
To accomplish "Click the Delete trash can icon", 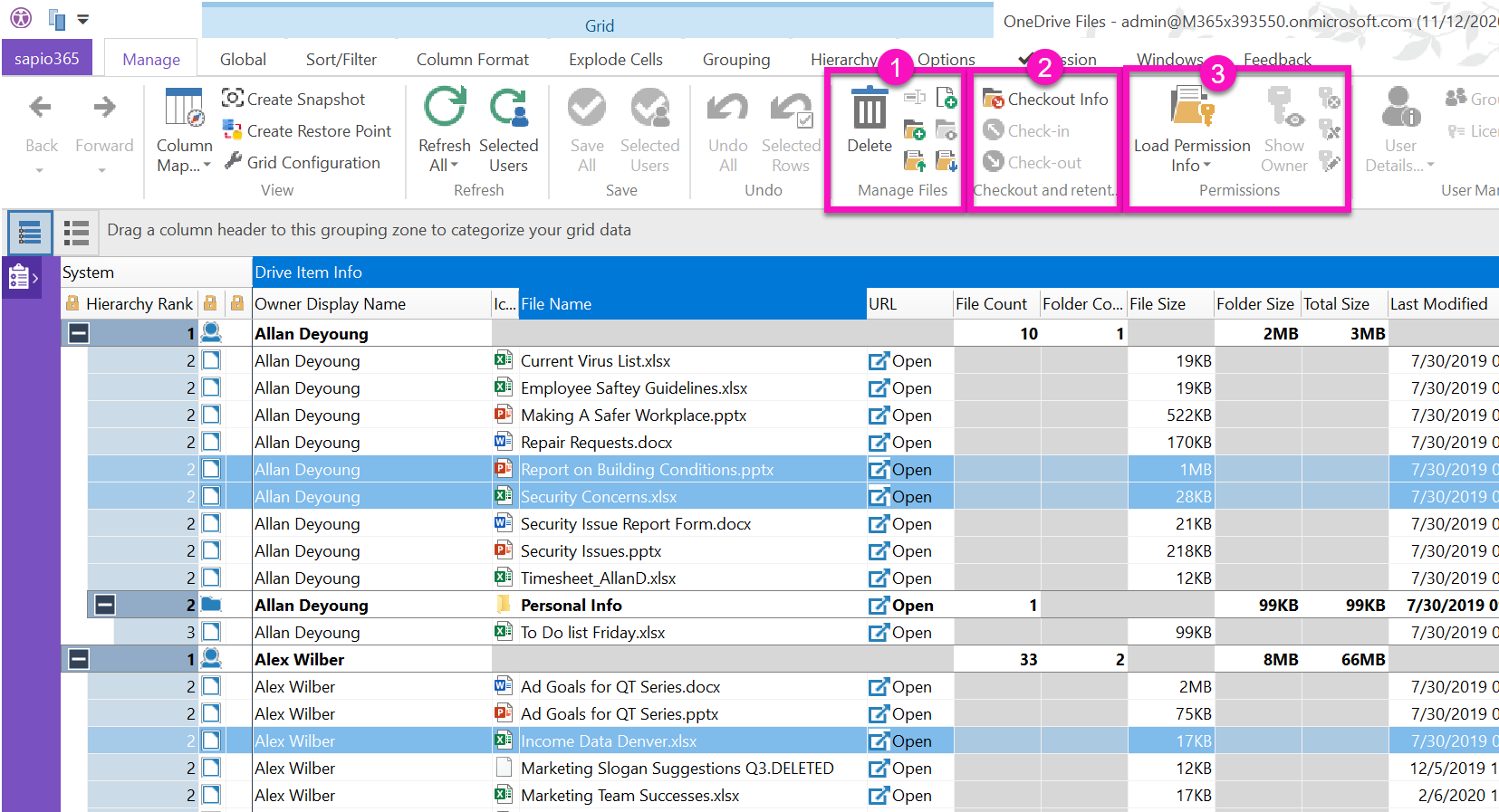I will 870,109.
